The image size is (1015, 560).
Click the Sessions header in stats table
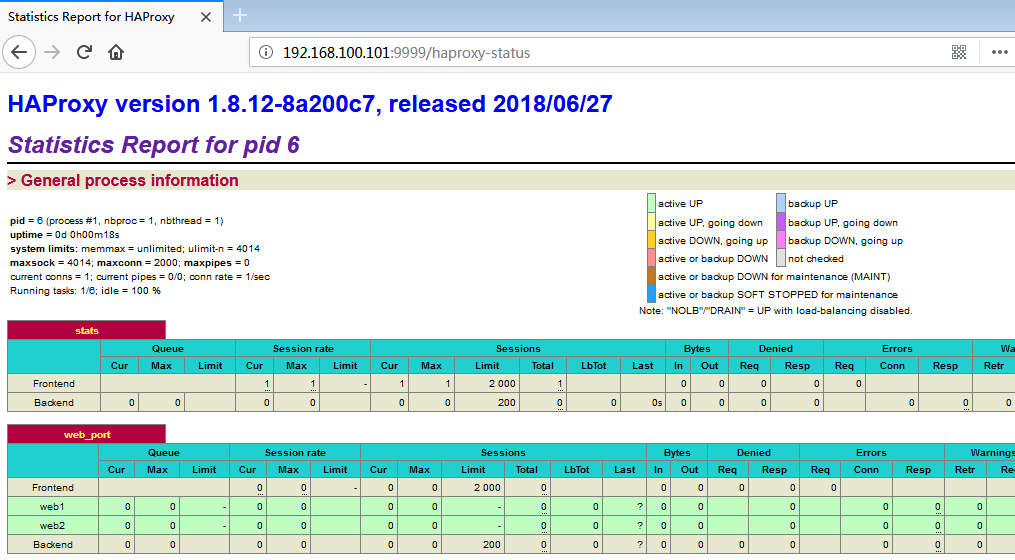tap(518, 348)
